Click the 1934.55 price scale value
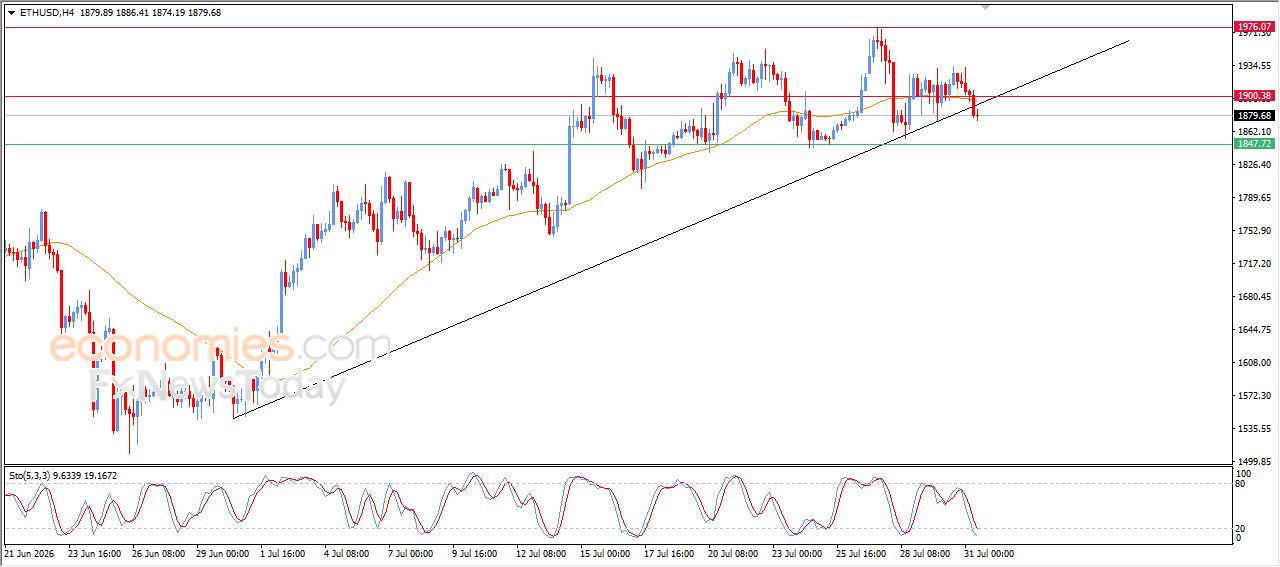The image size is (1280, 567). point(1253,66)
